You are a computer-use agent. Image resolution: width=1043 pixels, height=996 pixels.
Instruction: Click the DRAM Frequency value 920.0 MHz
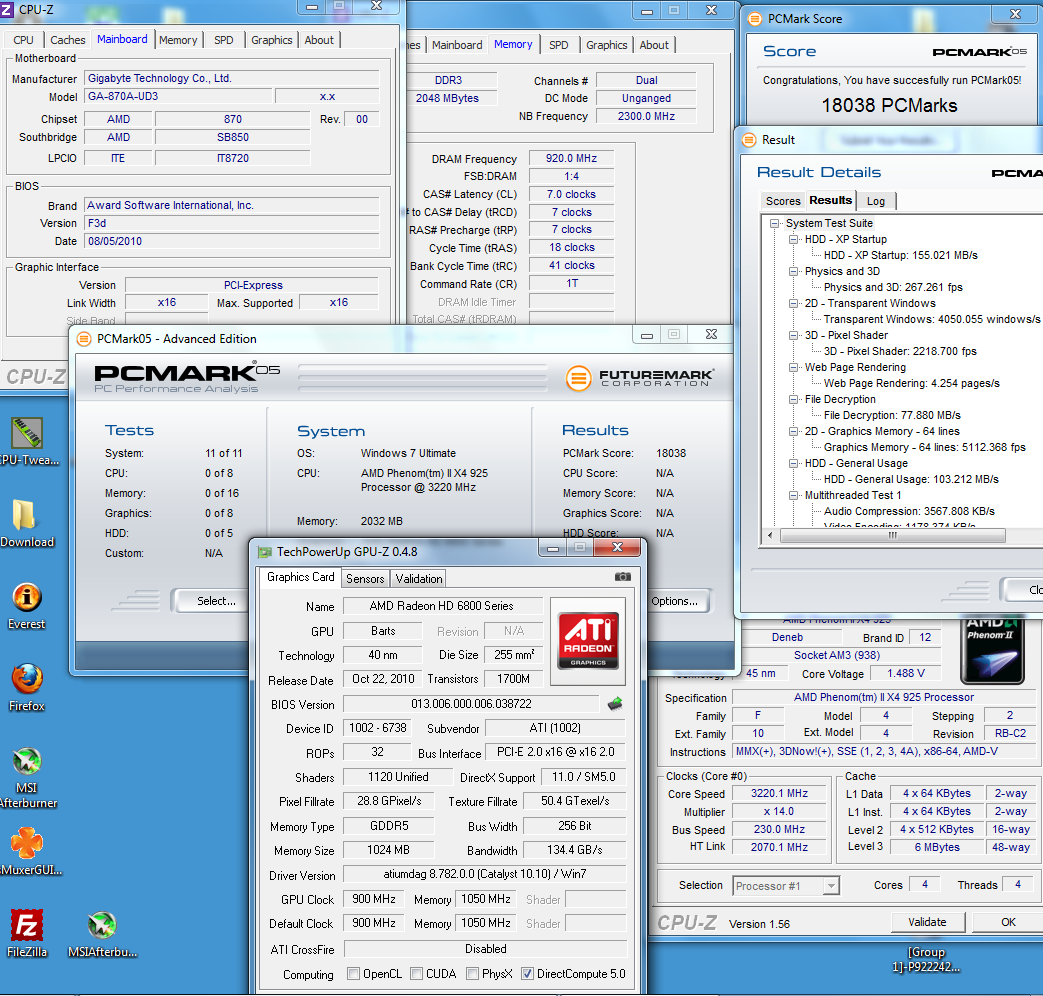pos(571,158)
